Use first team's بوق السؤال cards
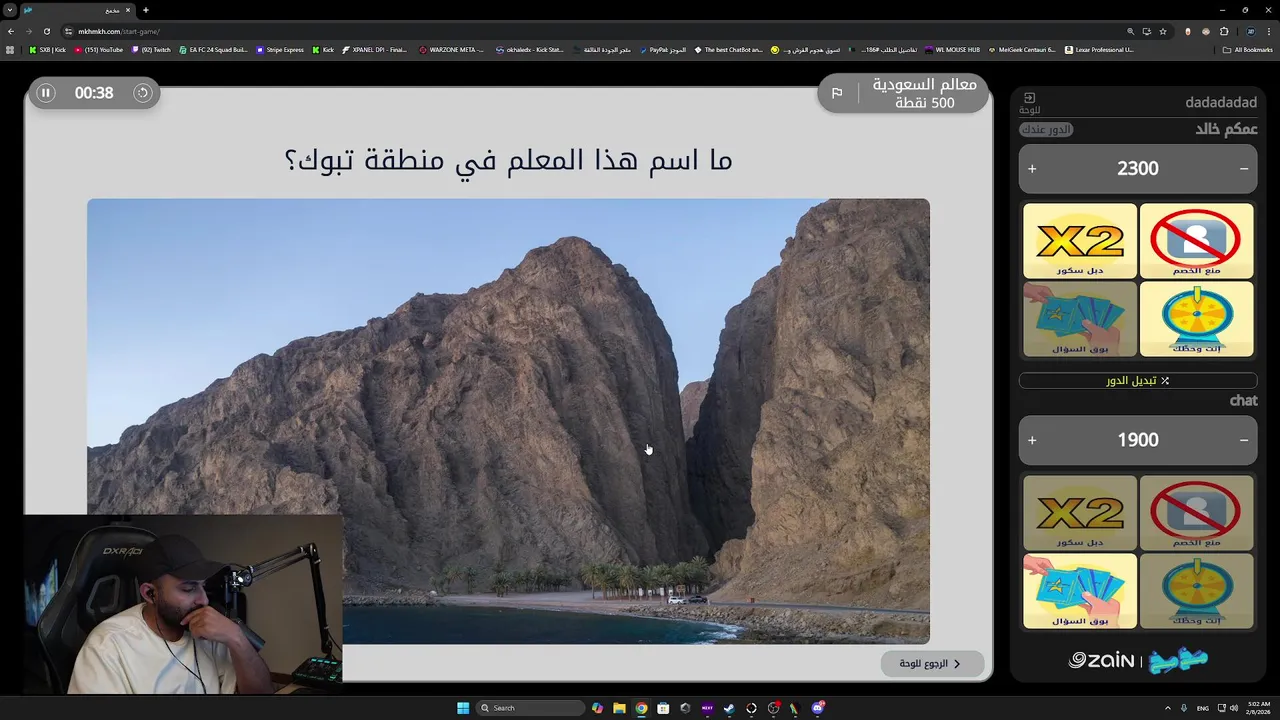This screenshot has width=1280, height=720. point(1080,319)
